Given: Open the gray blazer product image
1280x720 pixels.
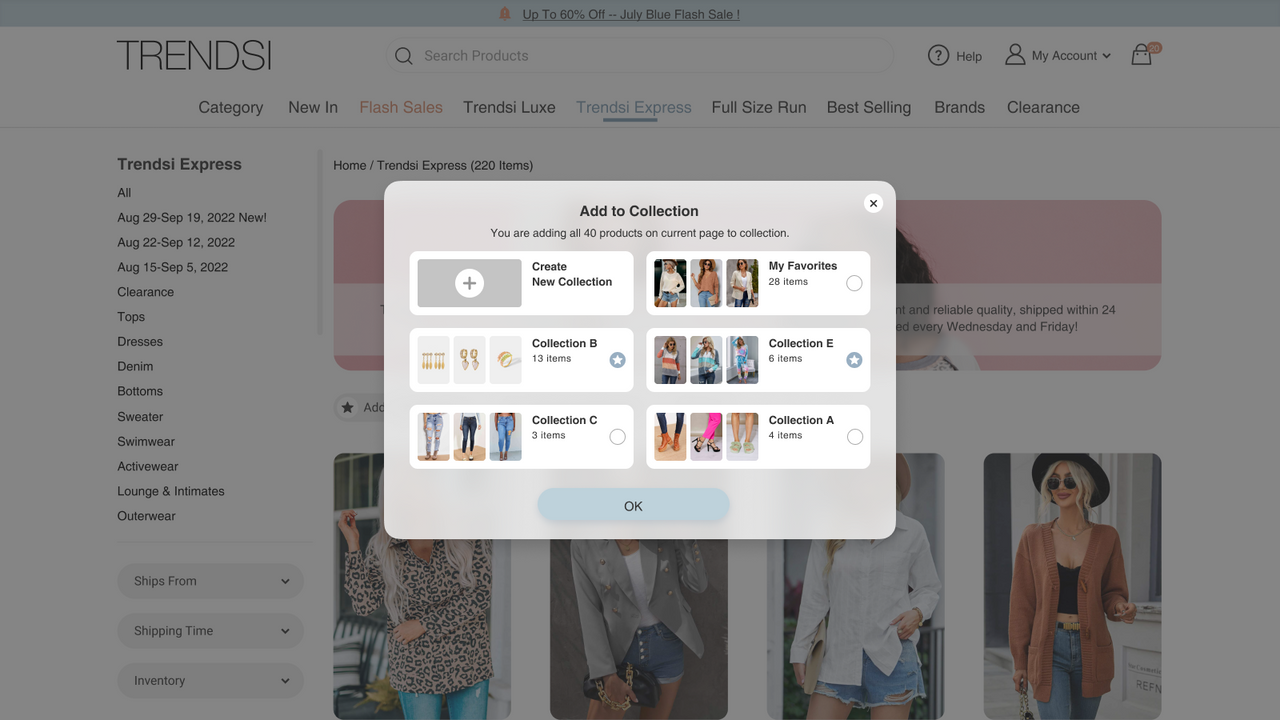Looking at the screenshot, I should pos(639,630).
